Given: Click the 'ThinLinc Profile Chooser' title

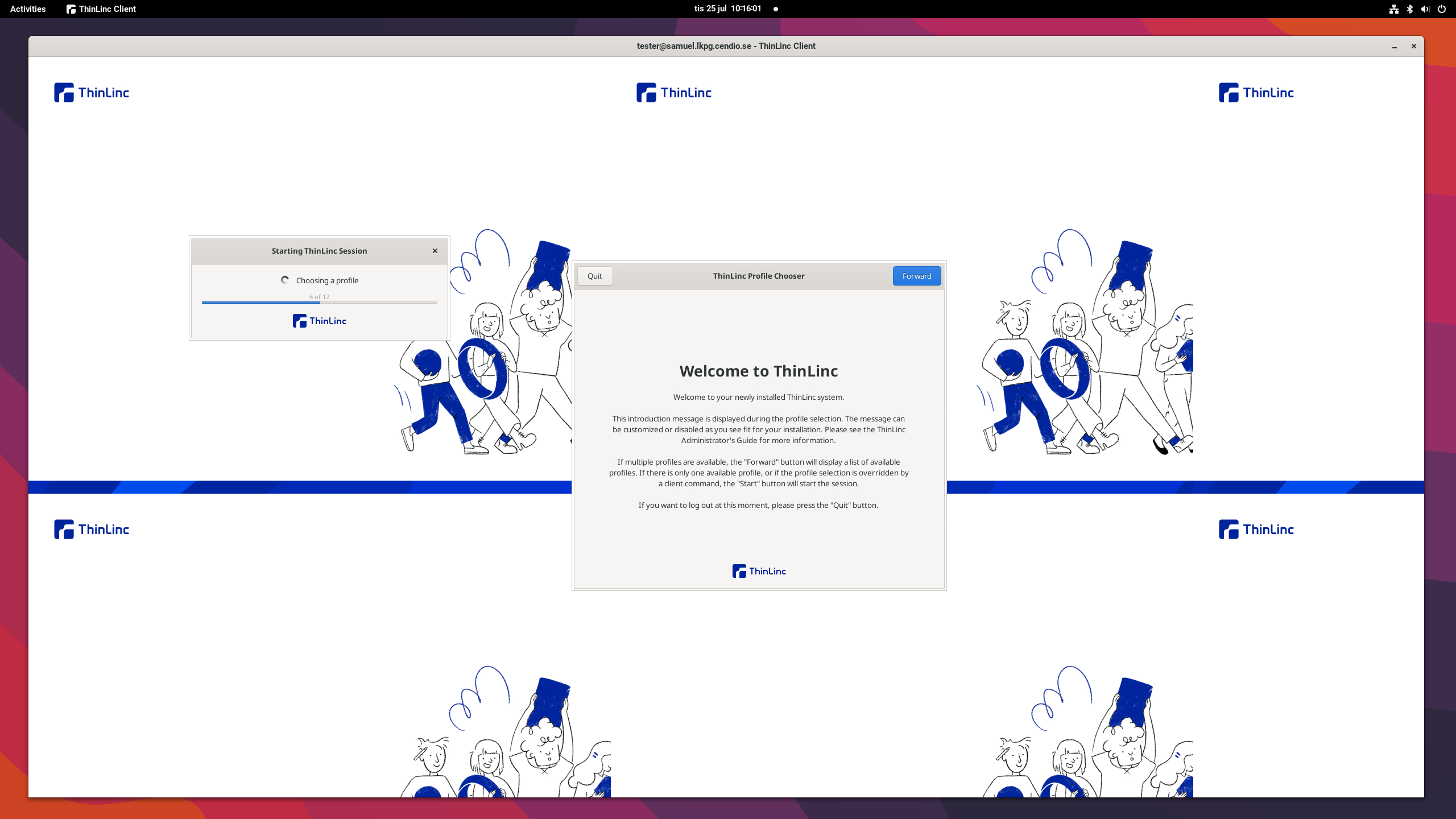Looking at the screenshot, I should 759,276.
